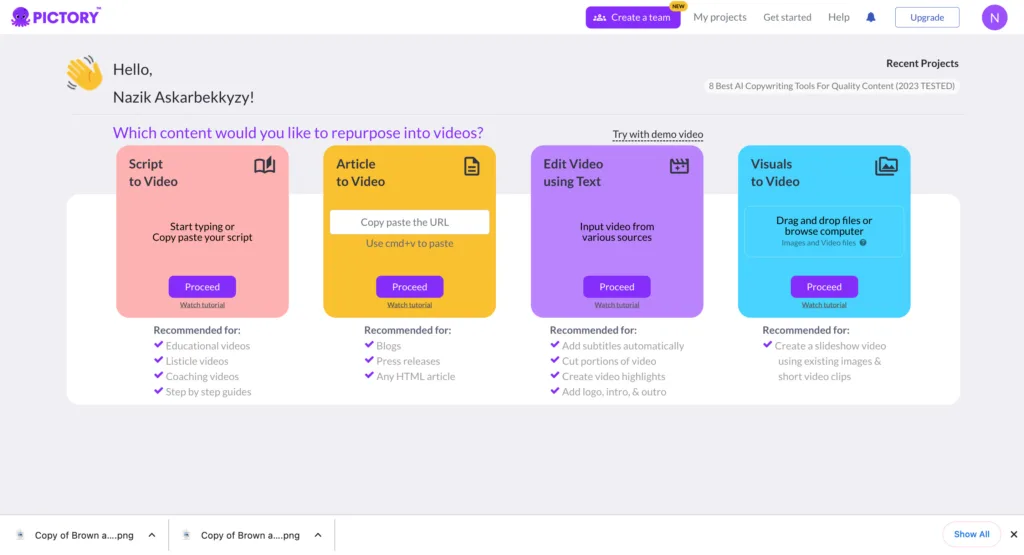Viewport: 1024px width, 555px height.
Task: Click Add logo, intro, & outro item
Action: pyautogui.click(x=614, y=392)
